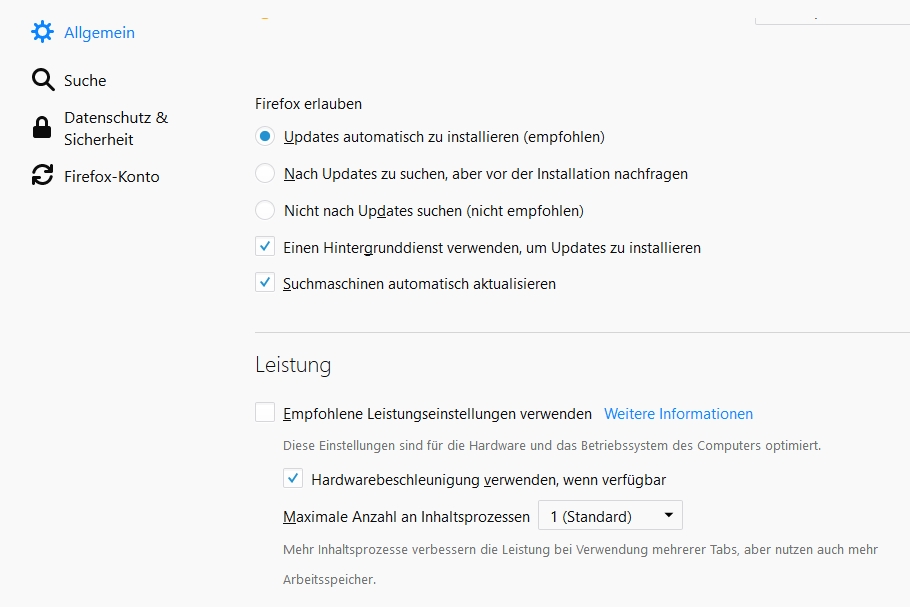The image size is (910, 607).
Task: Click the gear icon beside Allgemein
Action: point(42,32)
